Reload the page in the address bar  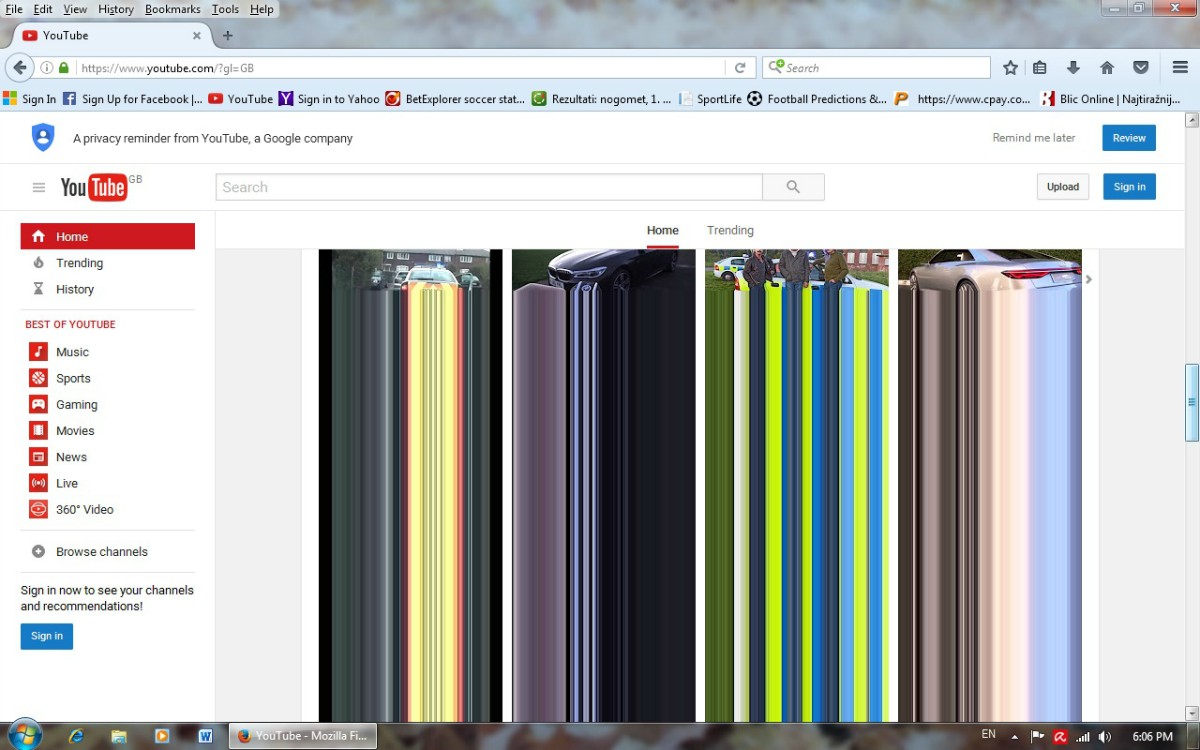pos(740,68)
